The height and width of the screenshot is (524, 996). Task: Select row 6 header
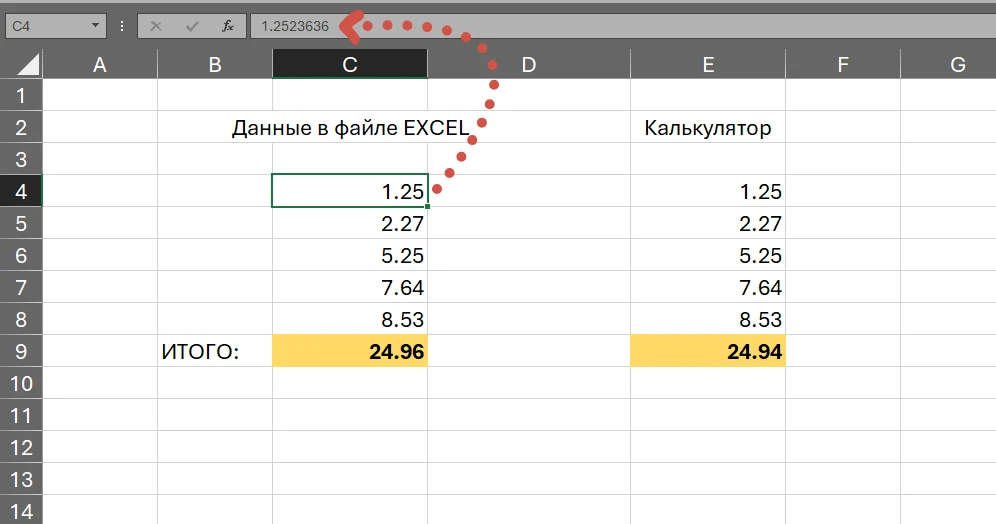(x=21, y=255)
